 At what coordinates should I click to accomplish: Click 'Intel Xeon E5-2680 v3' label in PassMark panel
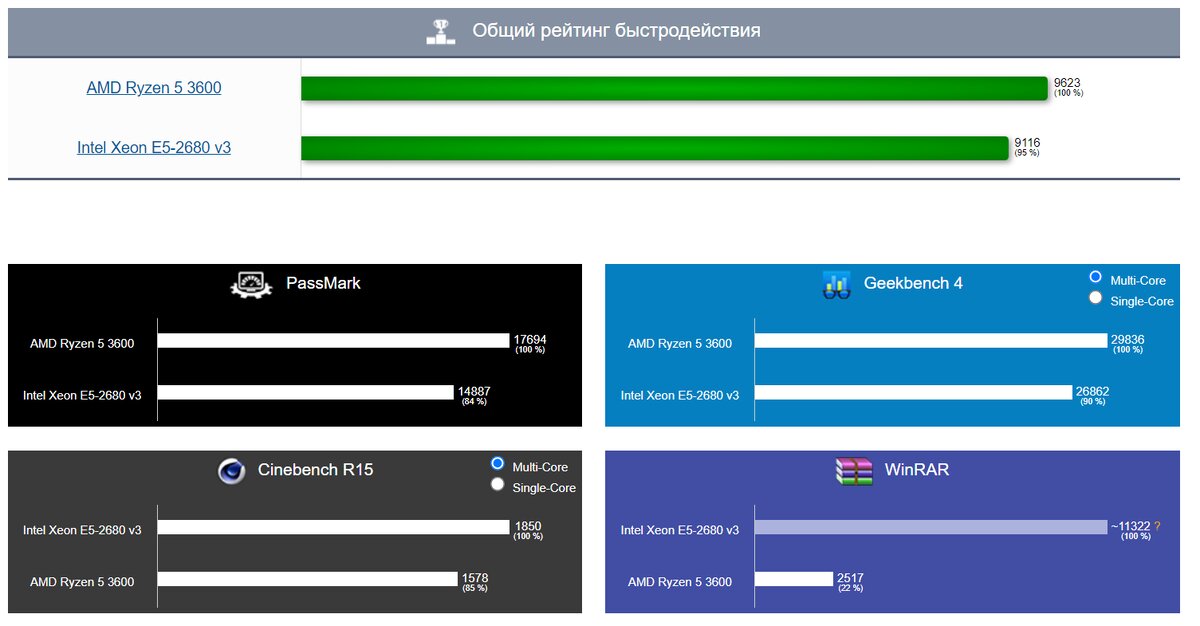coord(82,395)
